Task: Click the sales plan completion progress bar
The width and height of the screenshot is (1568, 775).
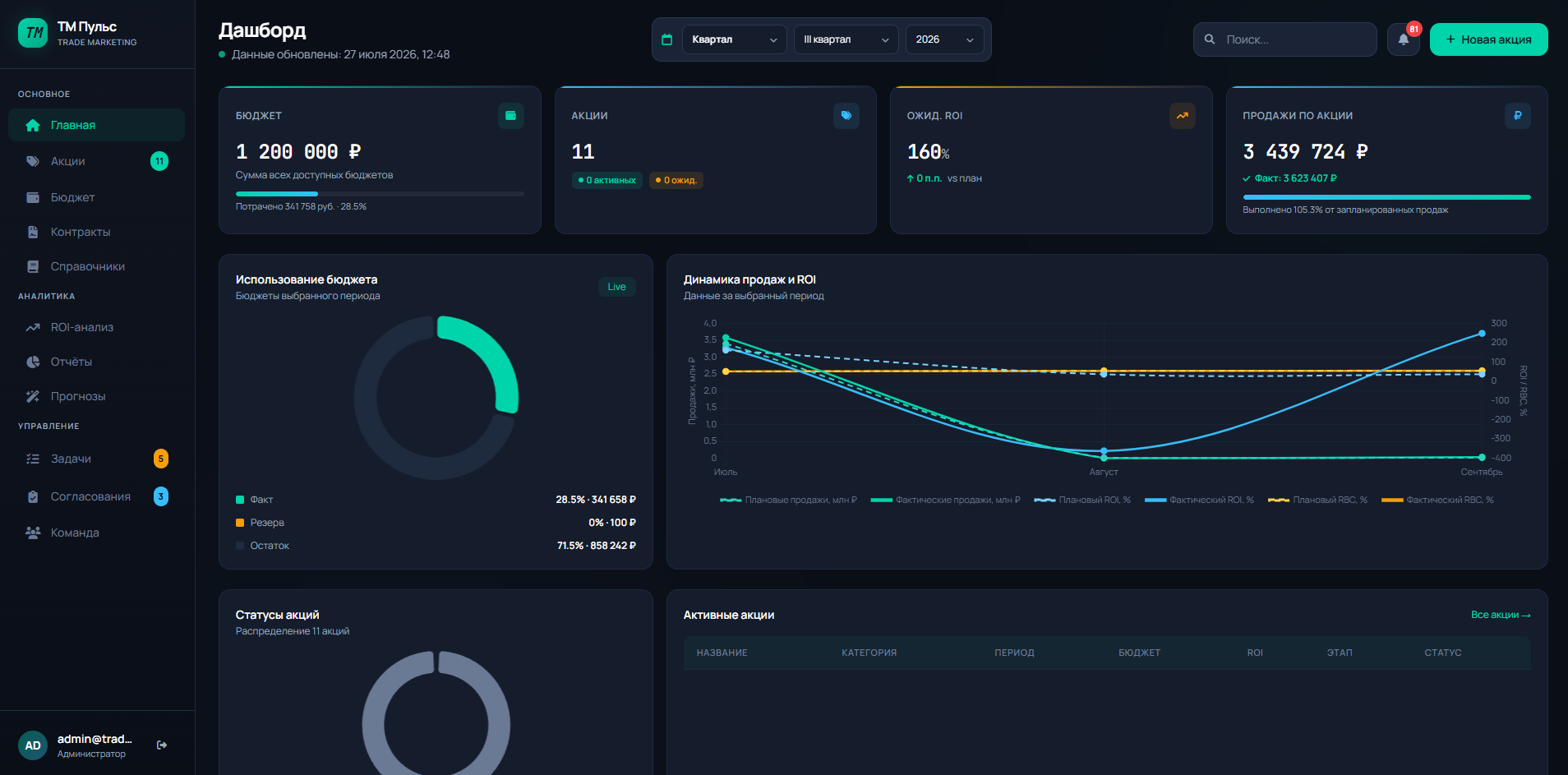Action: point(1386,197)
